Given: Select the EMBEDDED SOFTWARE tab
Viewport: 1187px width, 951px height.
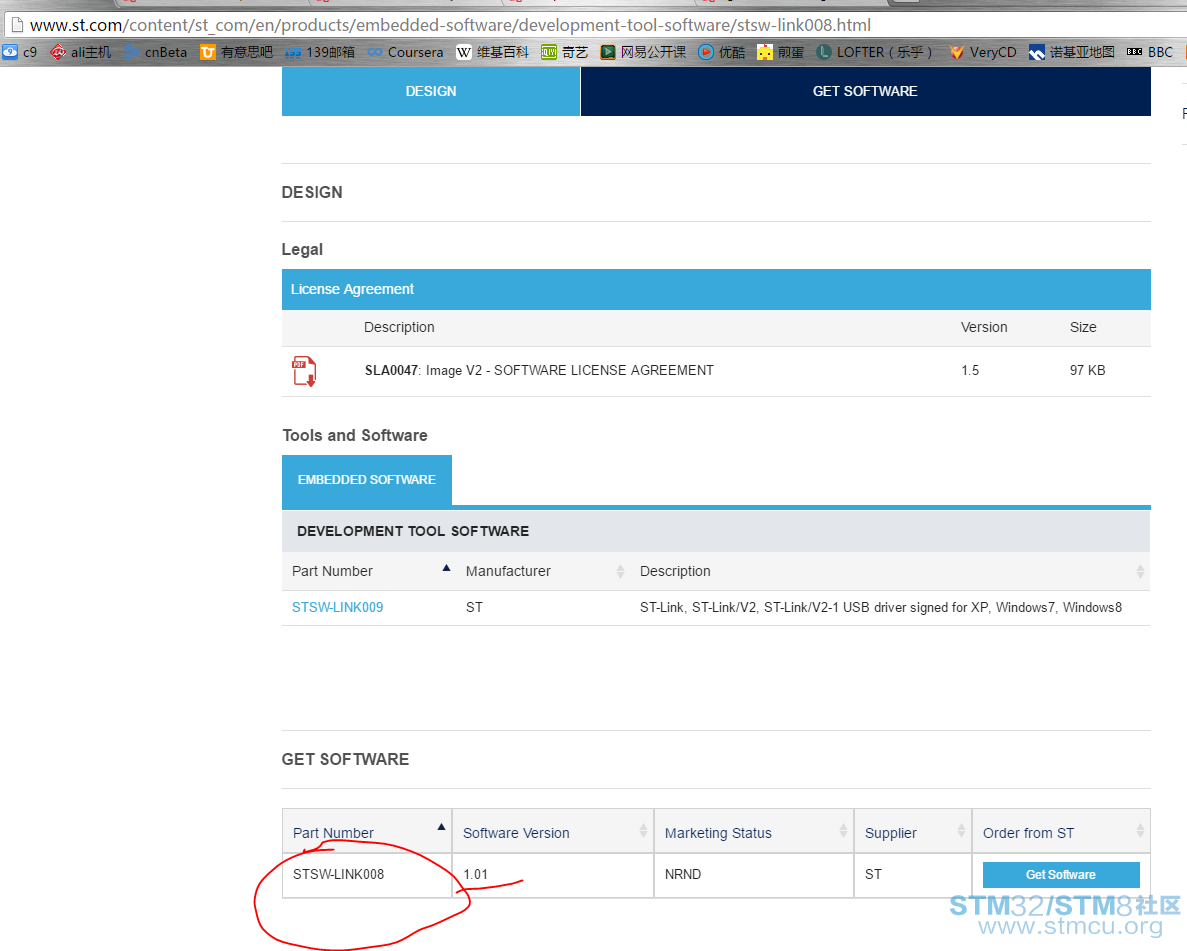Looking at the screenshot, I should tap(366, 480).
